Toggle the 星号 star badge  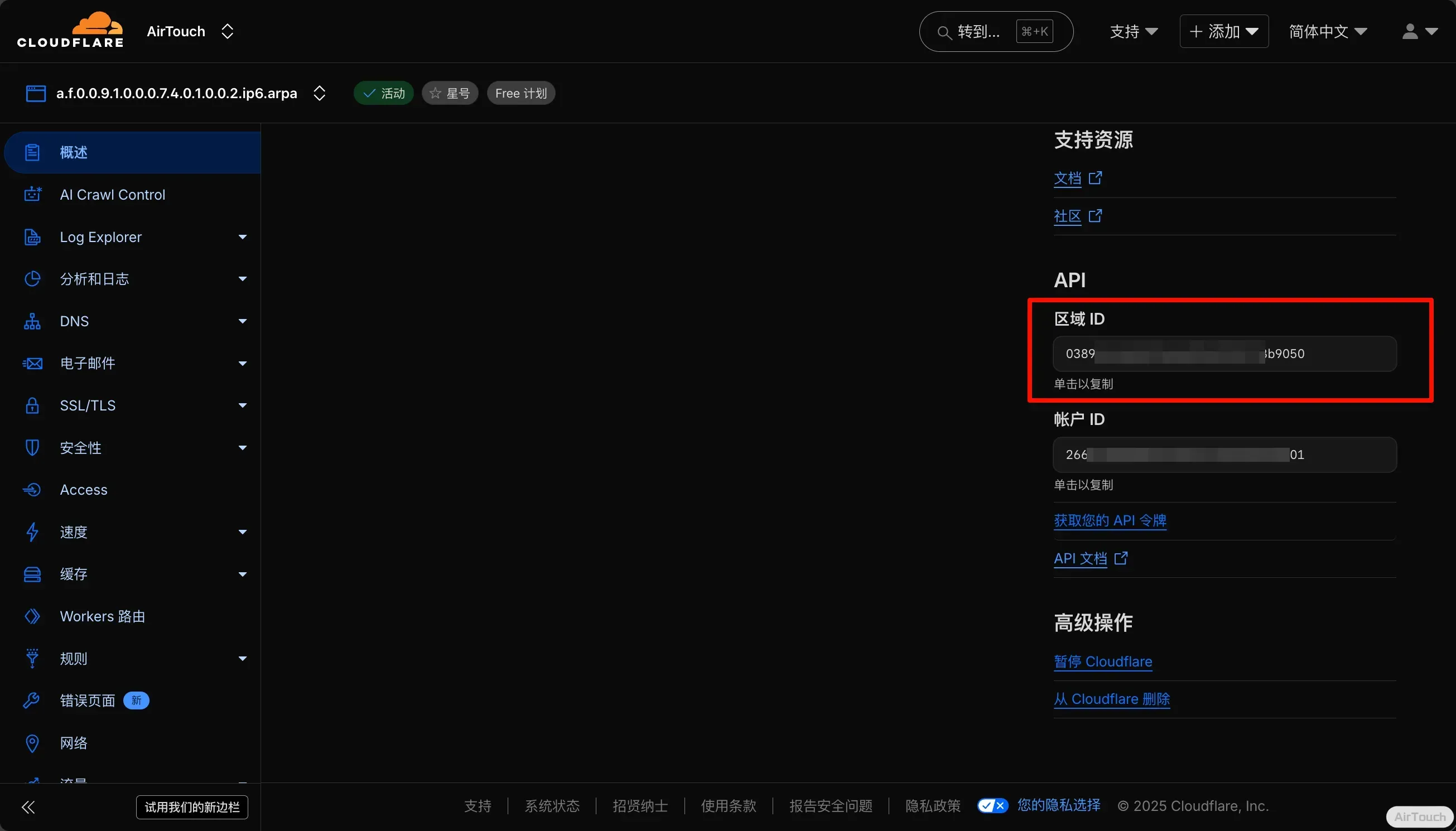click(450, 93)
